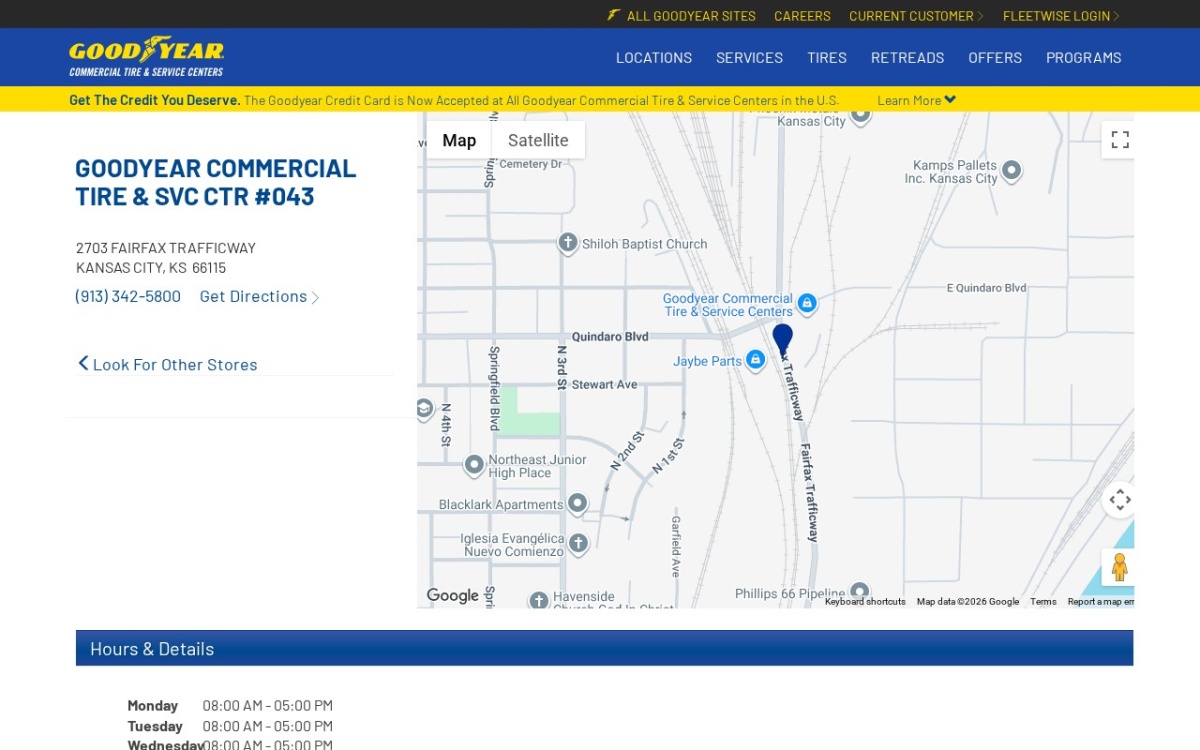Click Jaybe Parts map marker
1200x750 pixels.
[x=756, y=359]
